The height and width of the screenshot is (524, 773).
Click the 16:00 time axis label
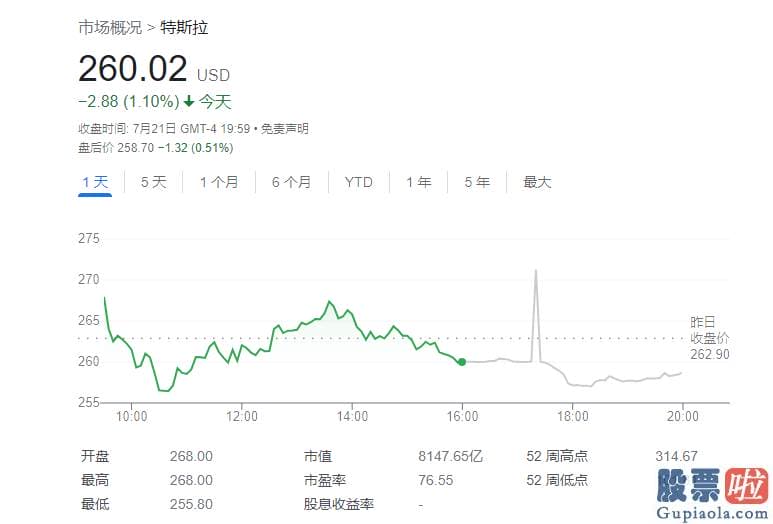coord(462,417)
